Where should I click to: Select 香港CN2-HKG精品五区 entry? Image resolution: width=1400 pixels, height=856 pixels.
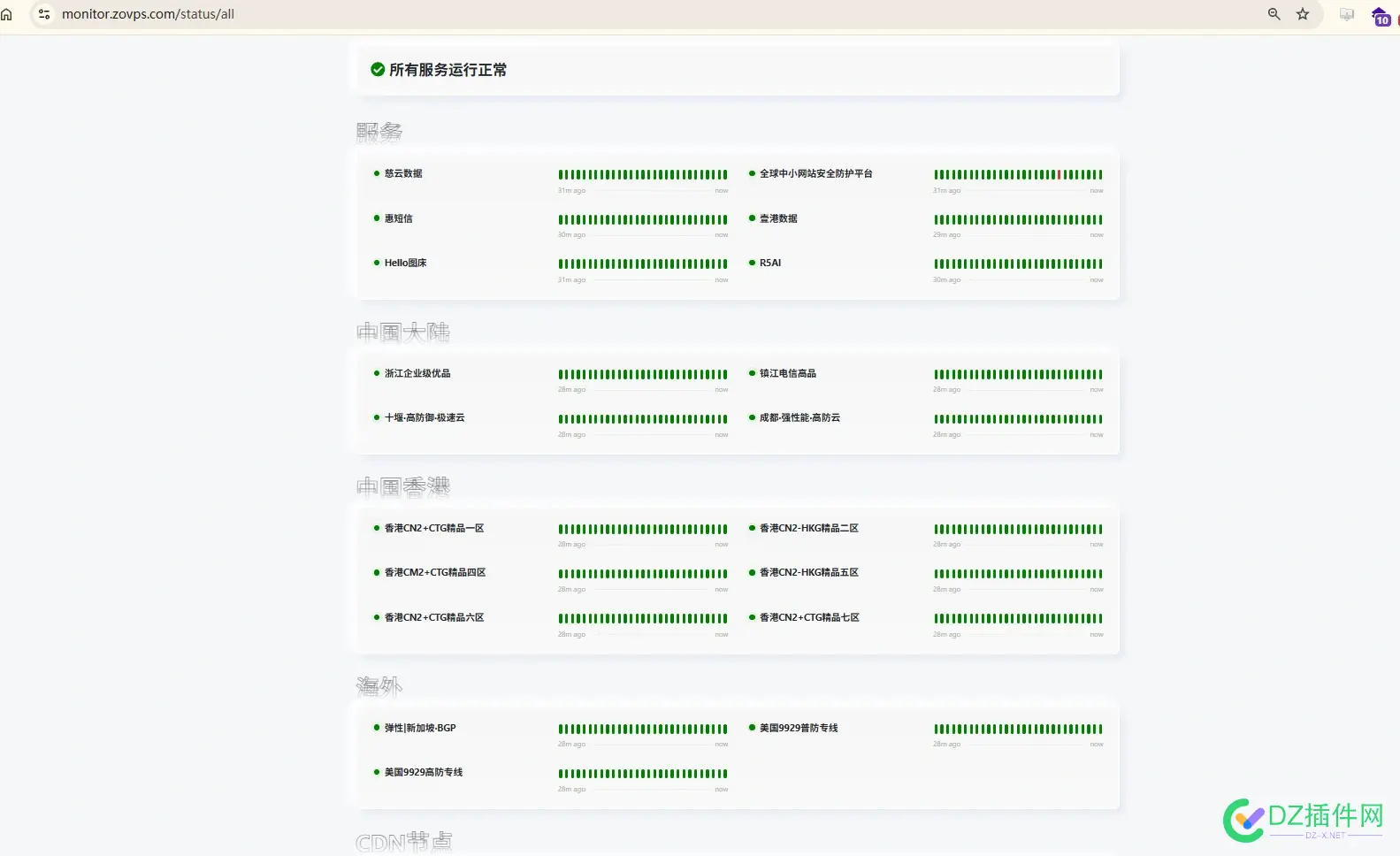click(x=809, y=572)
